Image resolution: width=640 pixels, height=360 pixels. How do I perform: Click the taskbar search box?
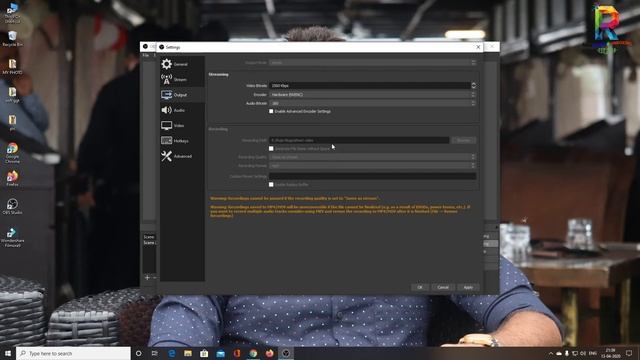tap(73, 353)
